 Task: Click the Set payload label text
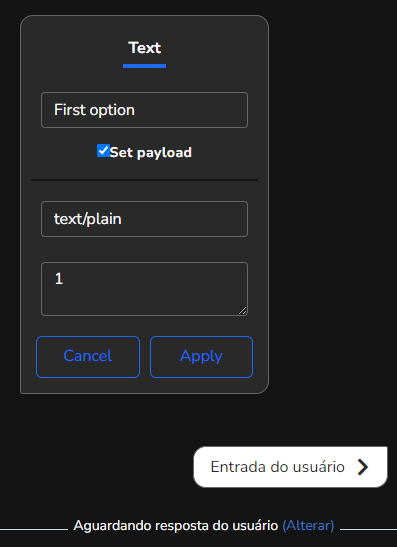pyautogui.click(x=151, y=152)
